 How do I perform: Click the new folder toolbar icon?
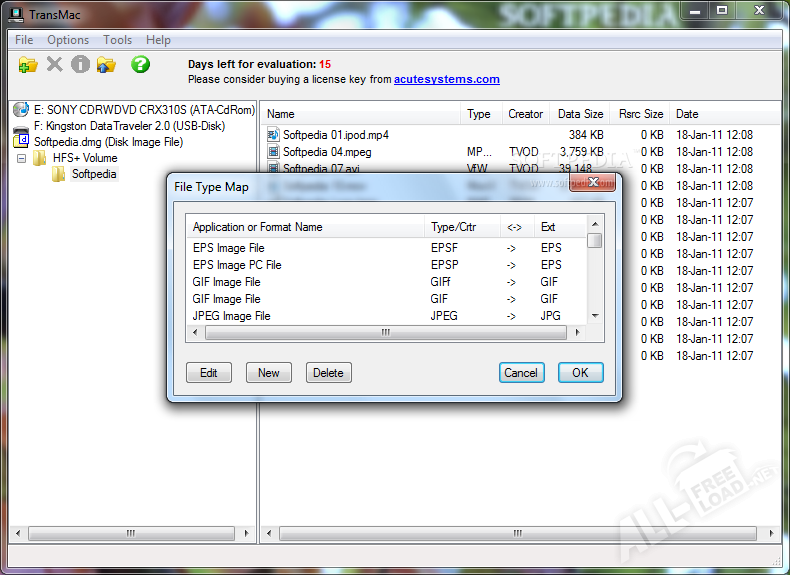[28, 65]
